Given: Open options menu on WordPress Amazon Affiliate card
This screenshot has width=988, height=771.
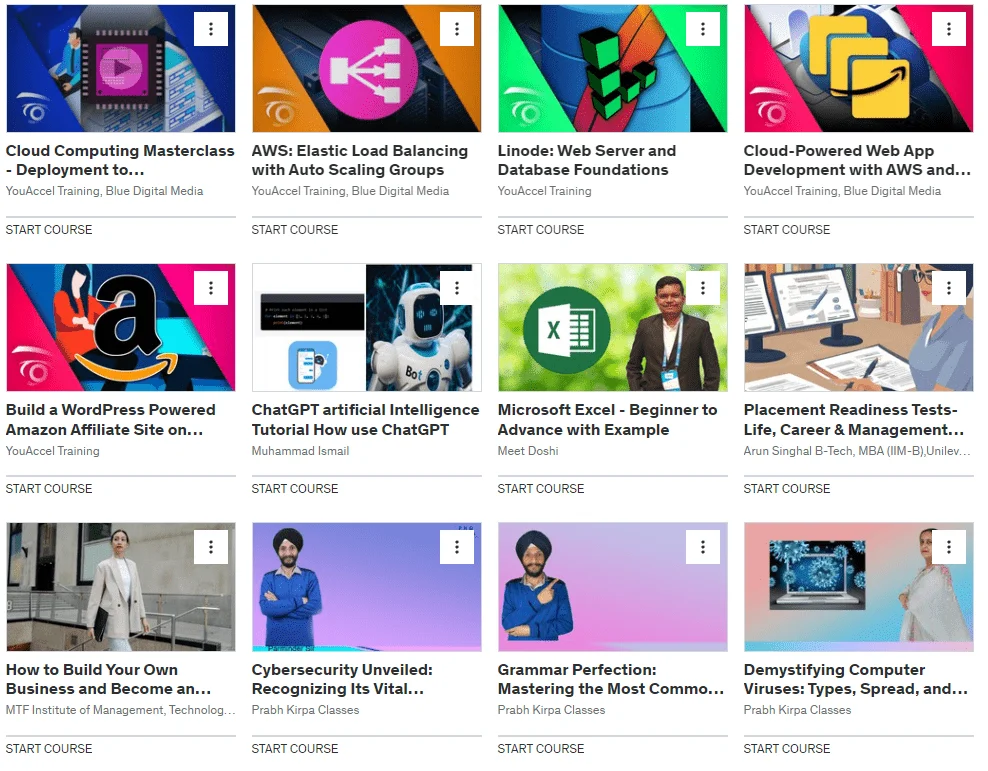Looking at the screenshot, I should pos(210,288).
